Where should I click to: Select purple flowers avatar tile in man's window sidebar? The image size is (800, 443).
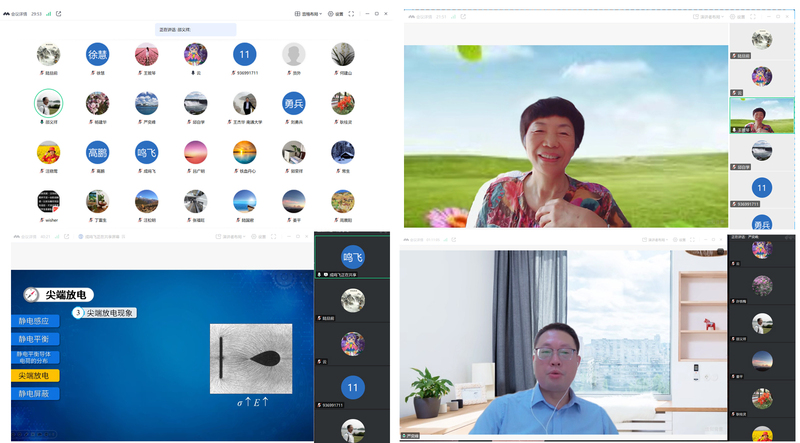(x=762, y=286)
